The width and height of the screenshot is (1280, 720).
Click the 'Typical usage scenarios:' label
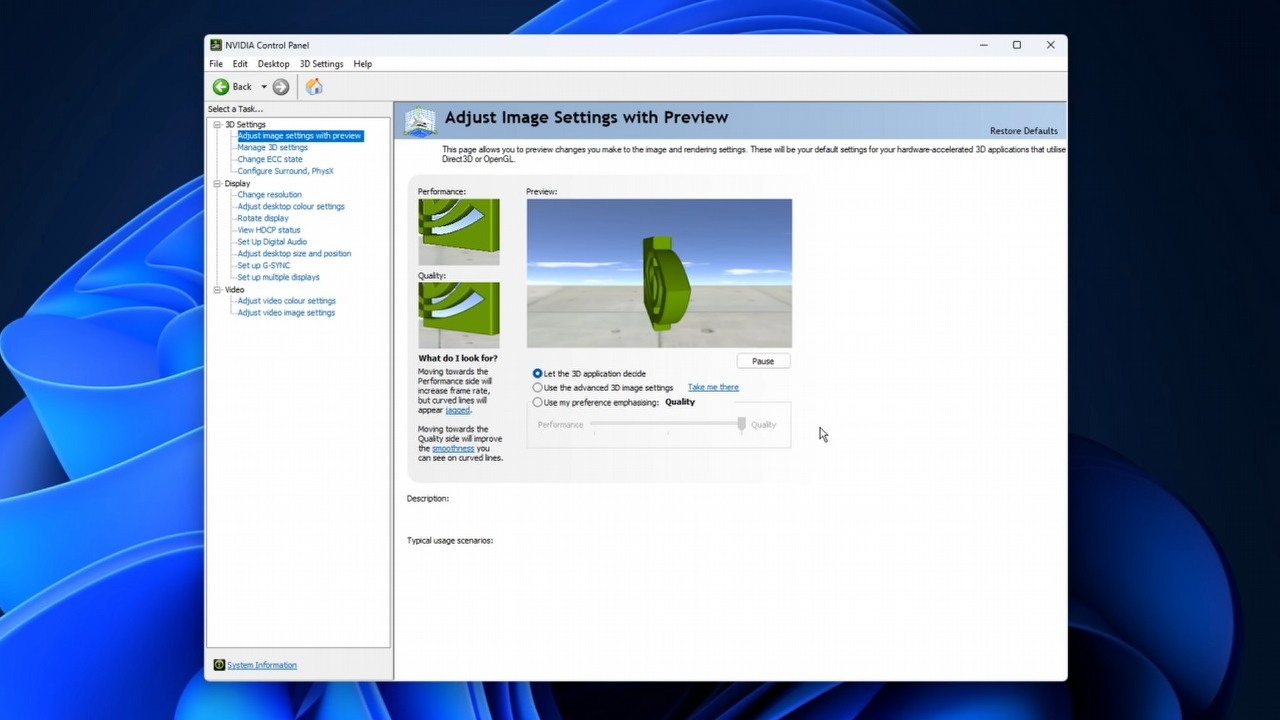point(450,541)
